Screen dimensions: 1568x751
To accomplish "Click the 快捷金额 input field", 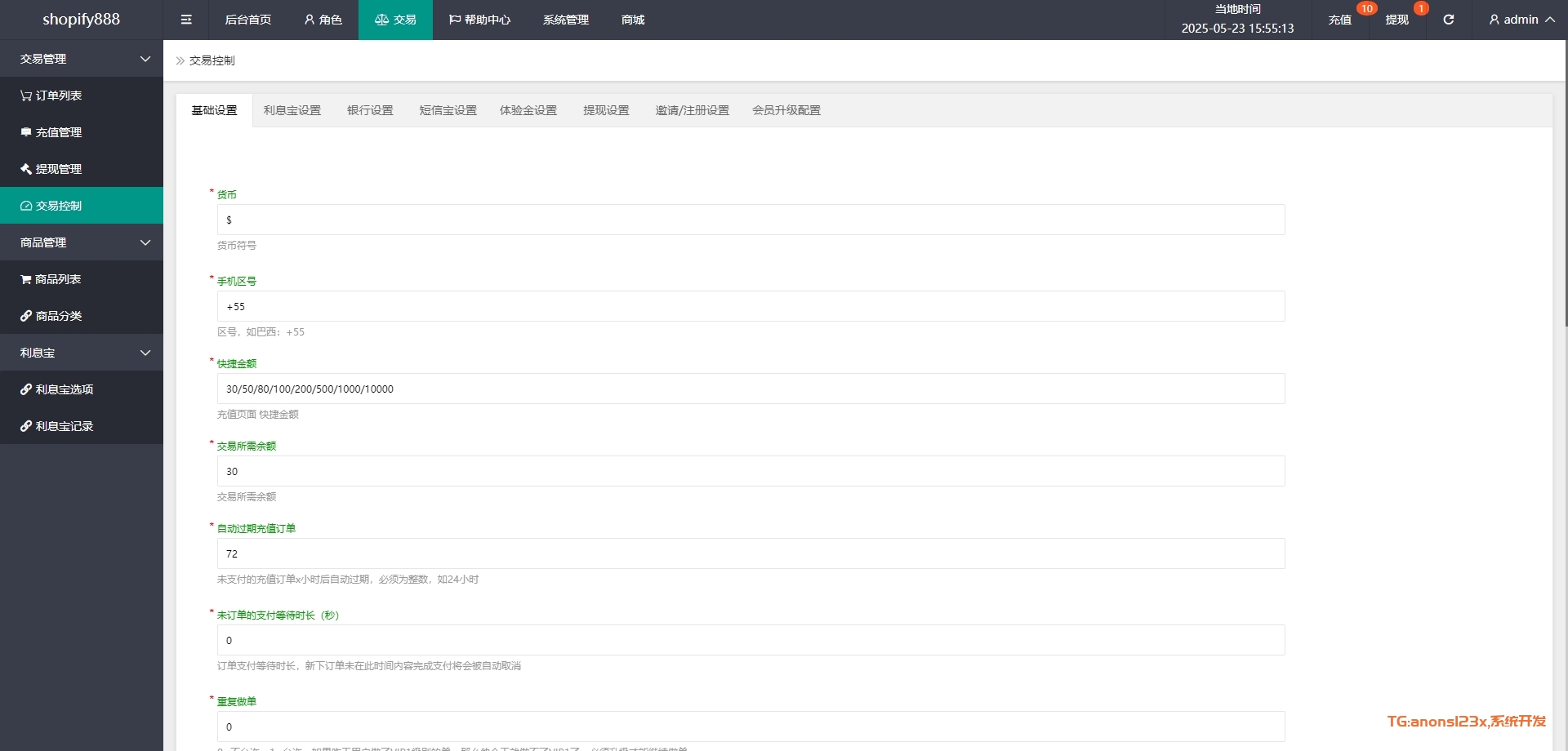I will 751,389.
